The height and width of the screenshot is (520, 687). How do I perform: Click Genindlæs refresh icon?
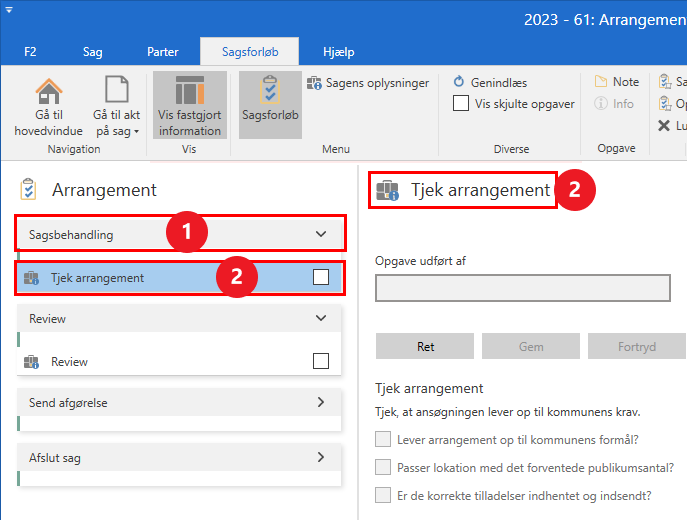(460, 83)
